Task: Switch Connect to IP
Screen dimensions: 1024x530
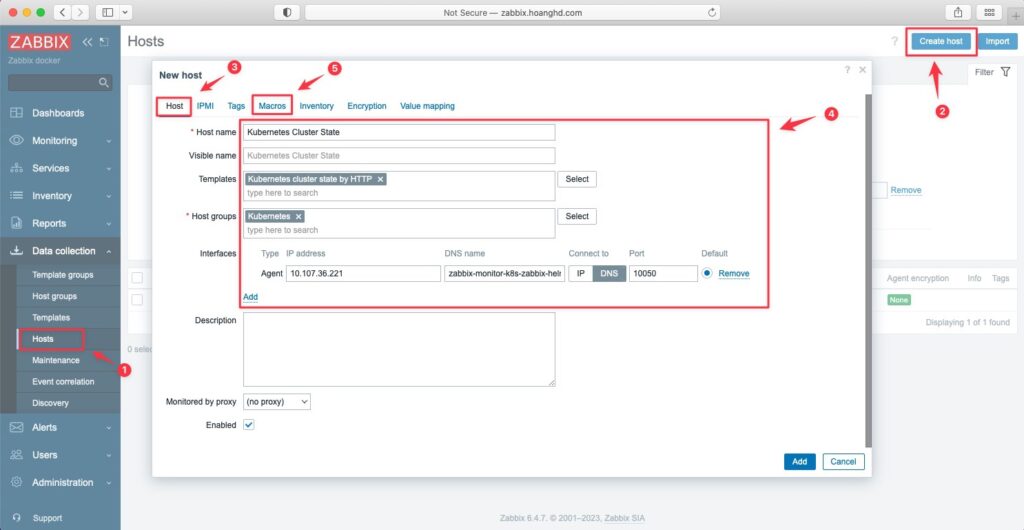Action: [581, 273]
